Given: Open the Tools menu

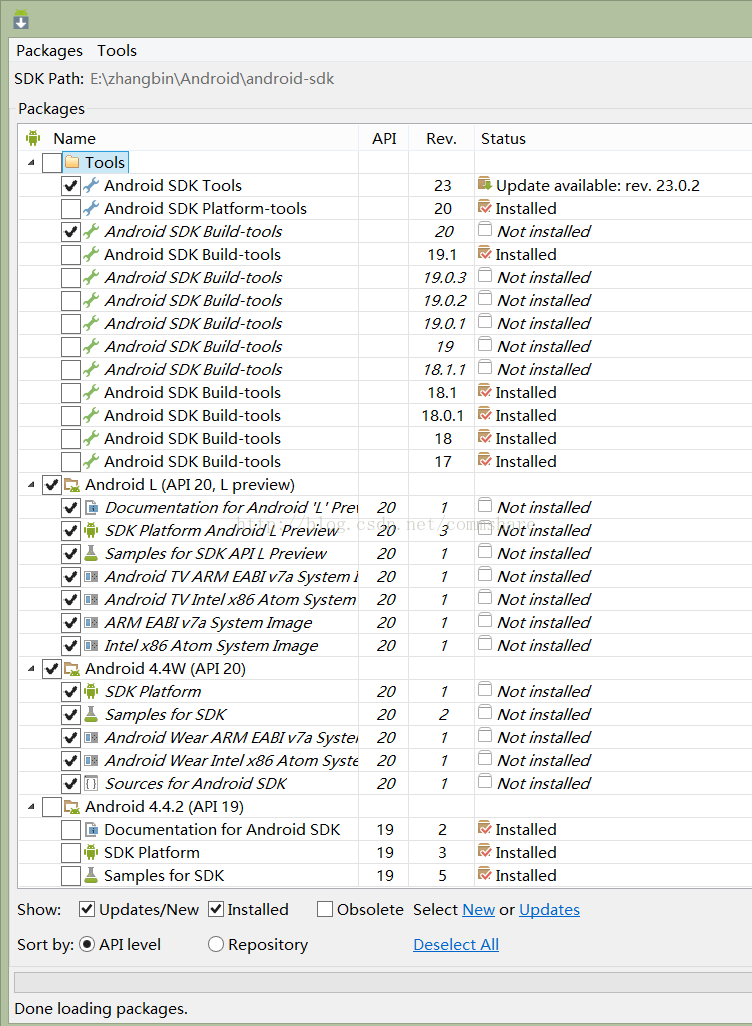Looking at the screenshot, I should click(x=117, y=50).
